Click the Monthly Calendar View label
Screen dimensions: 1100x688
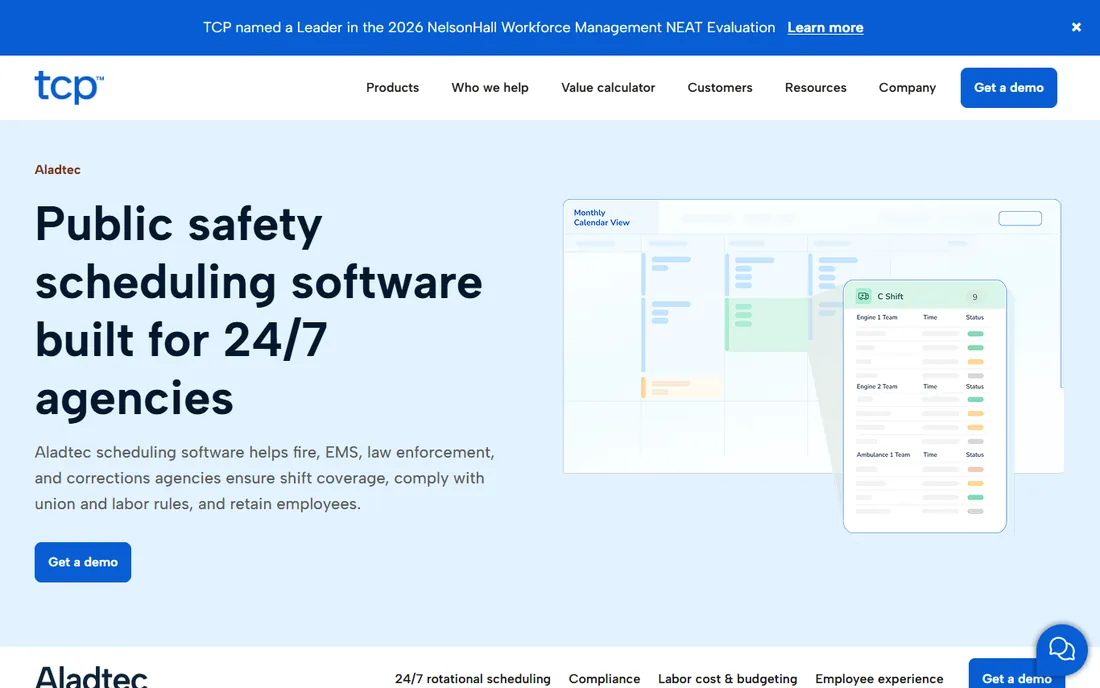(x=601, y=217)
